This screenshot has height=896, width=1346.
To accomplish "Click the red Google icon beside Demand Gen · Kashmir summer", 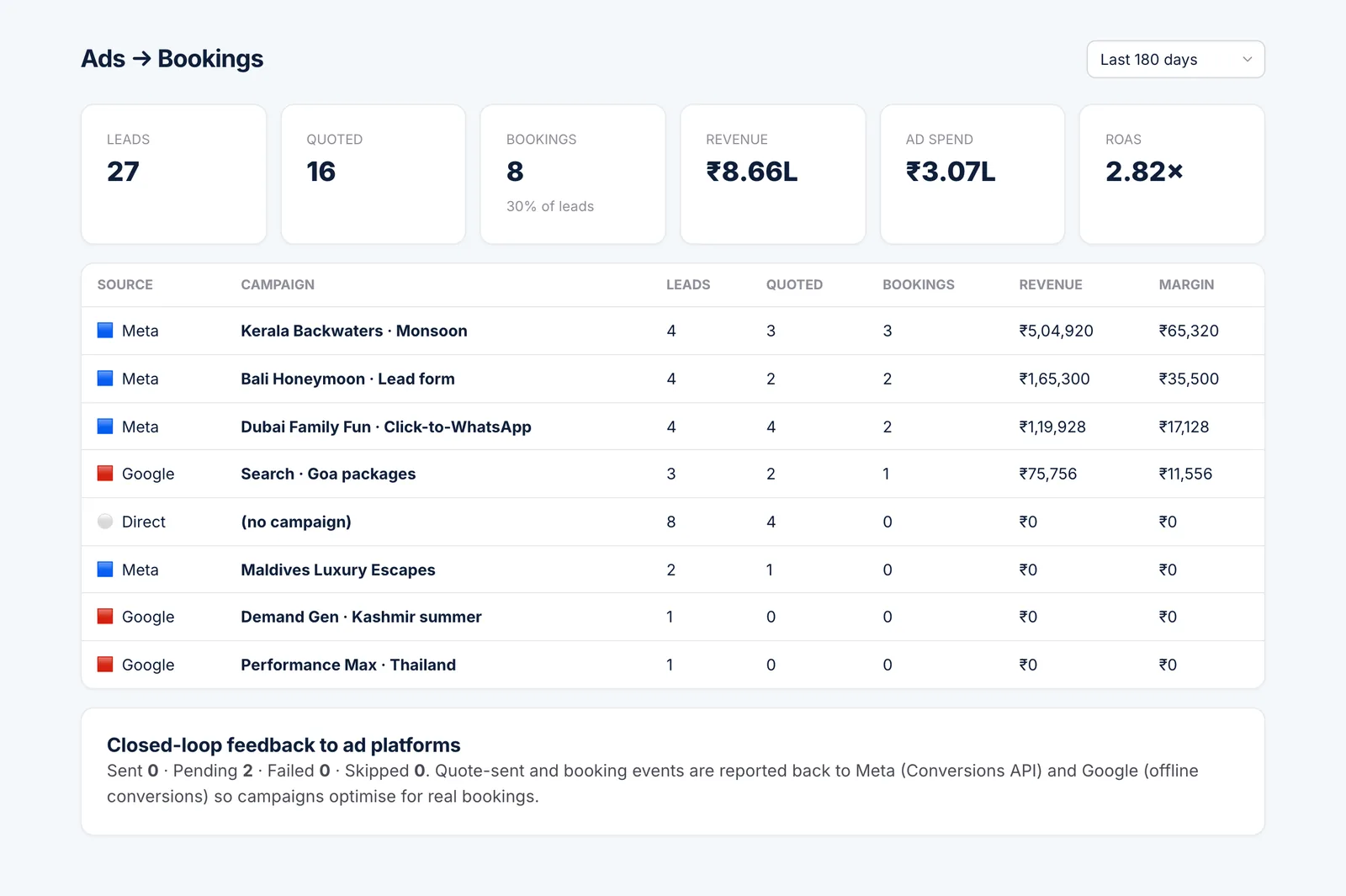I will pos(105,617).
